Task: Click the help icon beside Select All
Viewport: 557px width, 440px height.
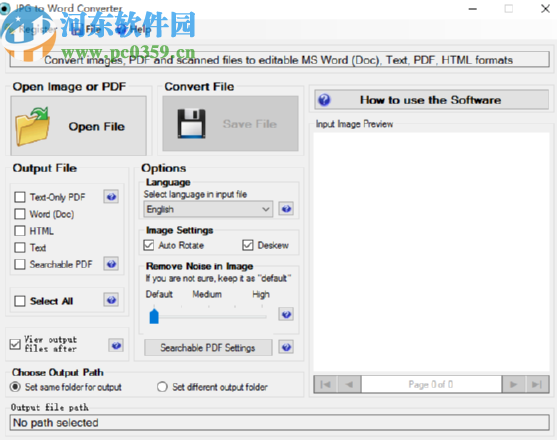Action: [x=112, y=300]
